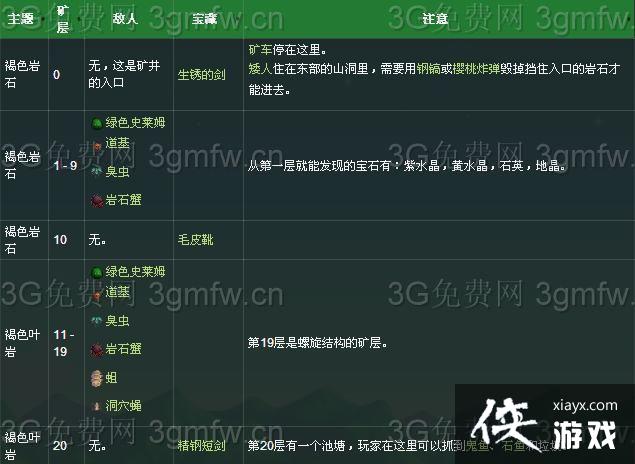
Task: Click the 敌人 column header
Action: (125, 19)
